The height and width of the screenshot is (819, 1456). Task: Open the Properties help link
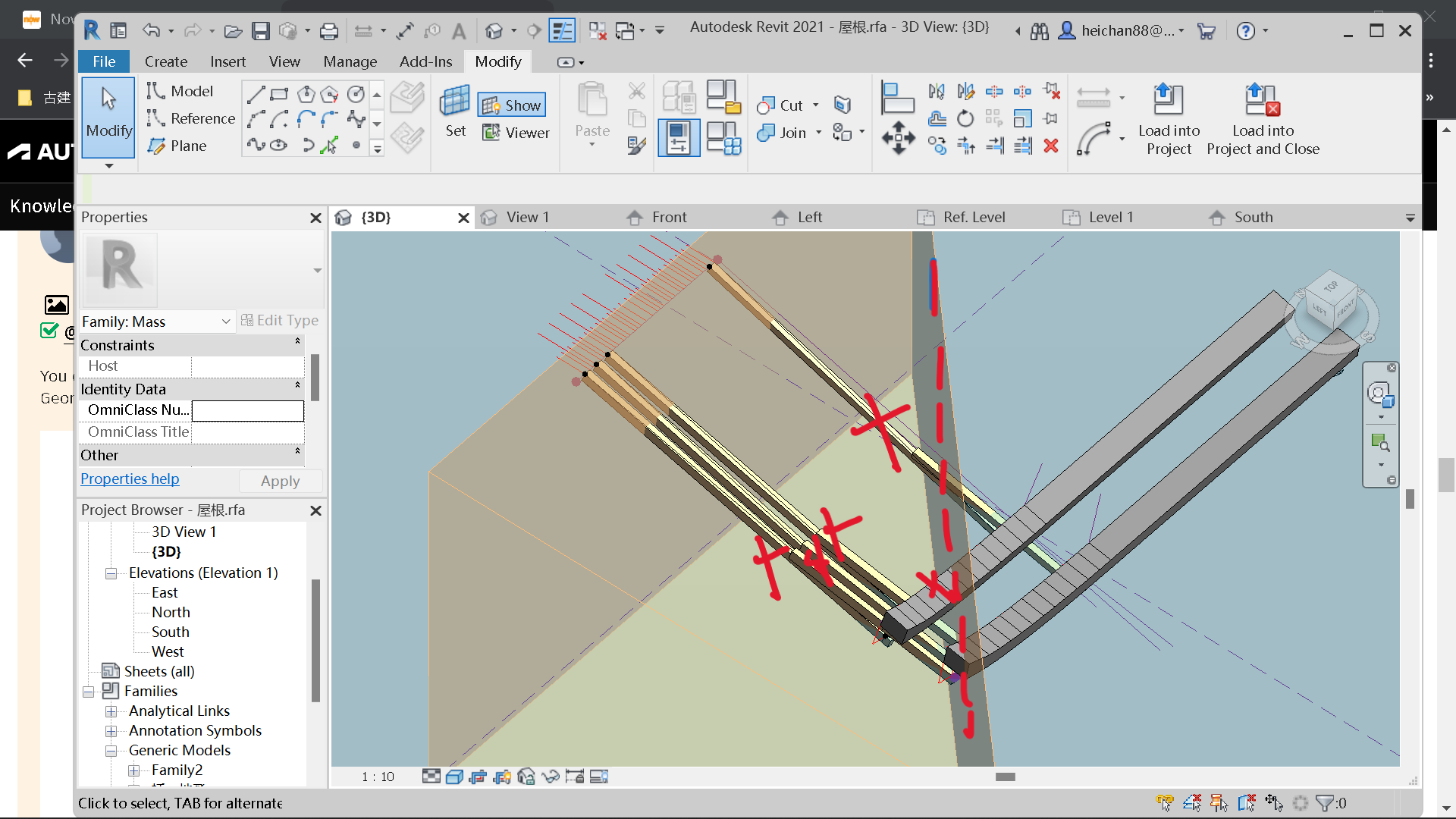(130, 479)
